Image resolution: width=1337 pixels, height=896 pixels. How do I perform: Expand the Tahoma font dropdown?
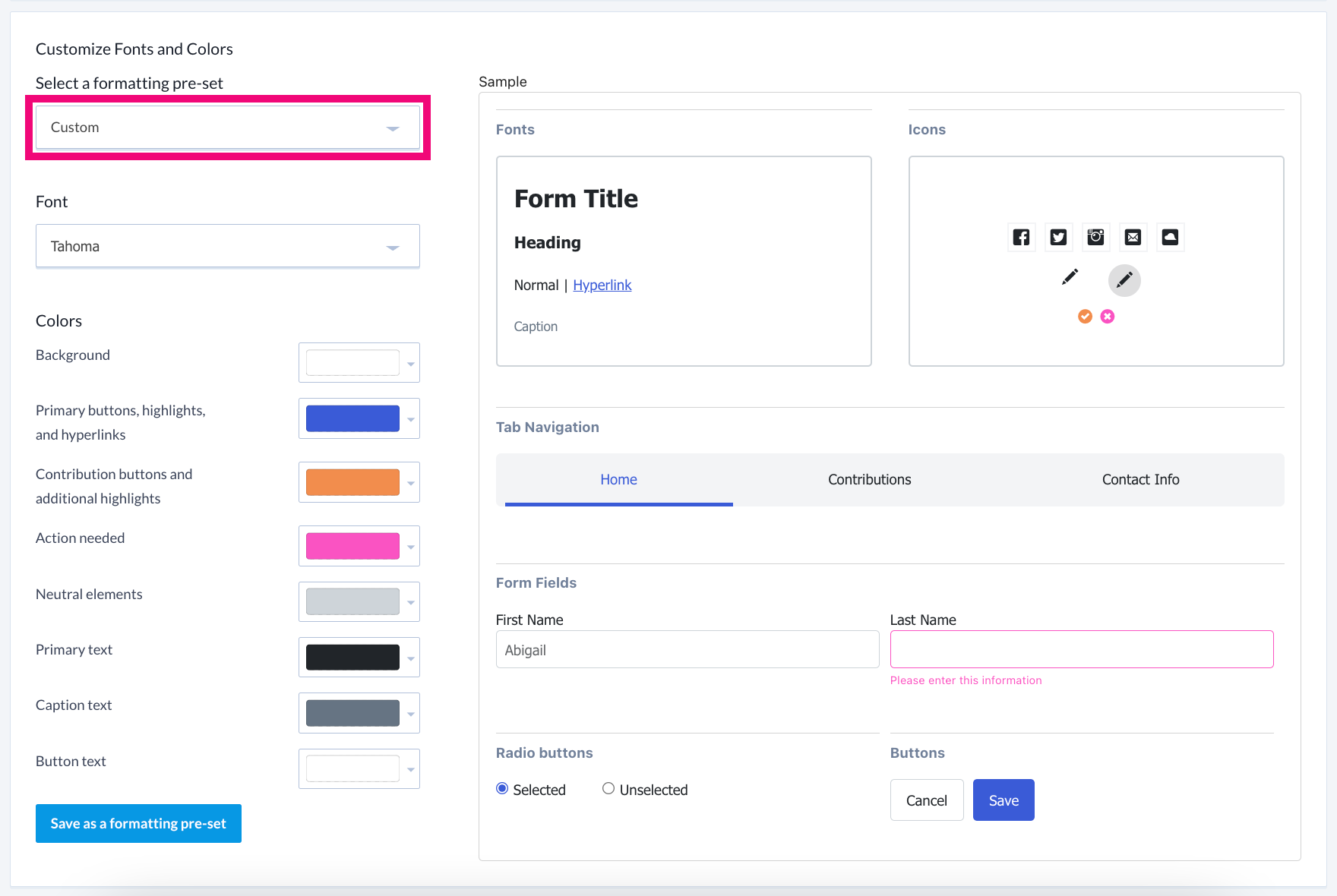click(x=227, y=246)
